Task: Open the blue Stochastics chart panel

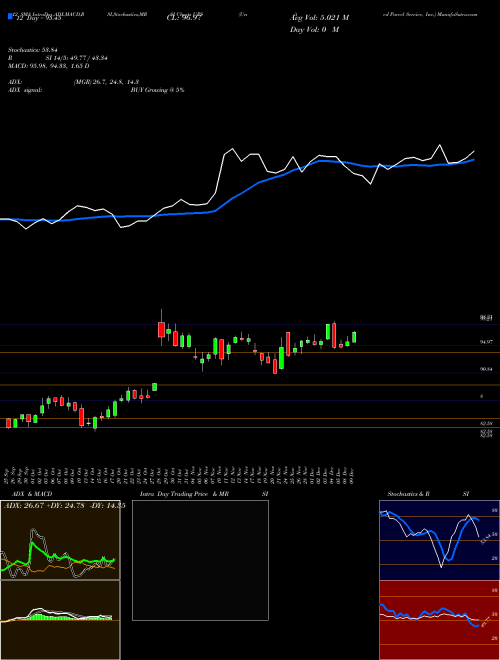Action: 439,540
